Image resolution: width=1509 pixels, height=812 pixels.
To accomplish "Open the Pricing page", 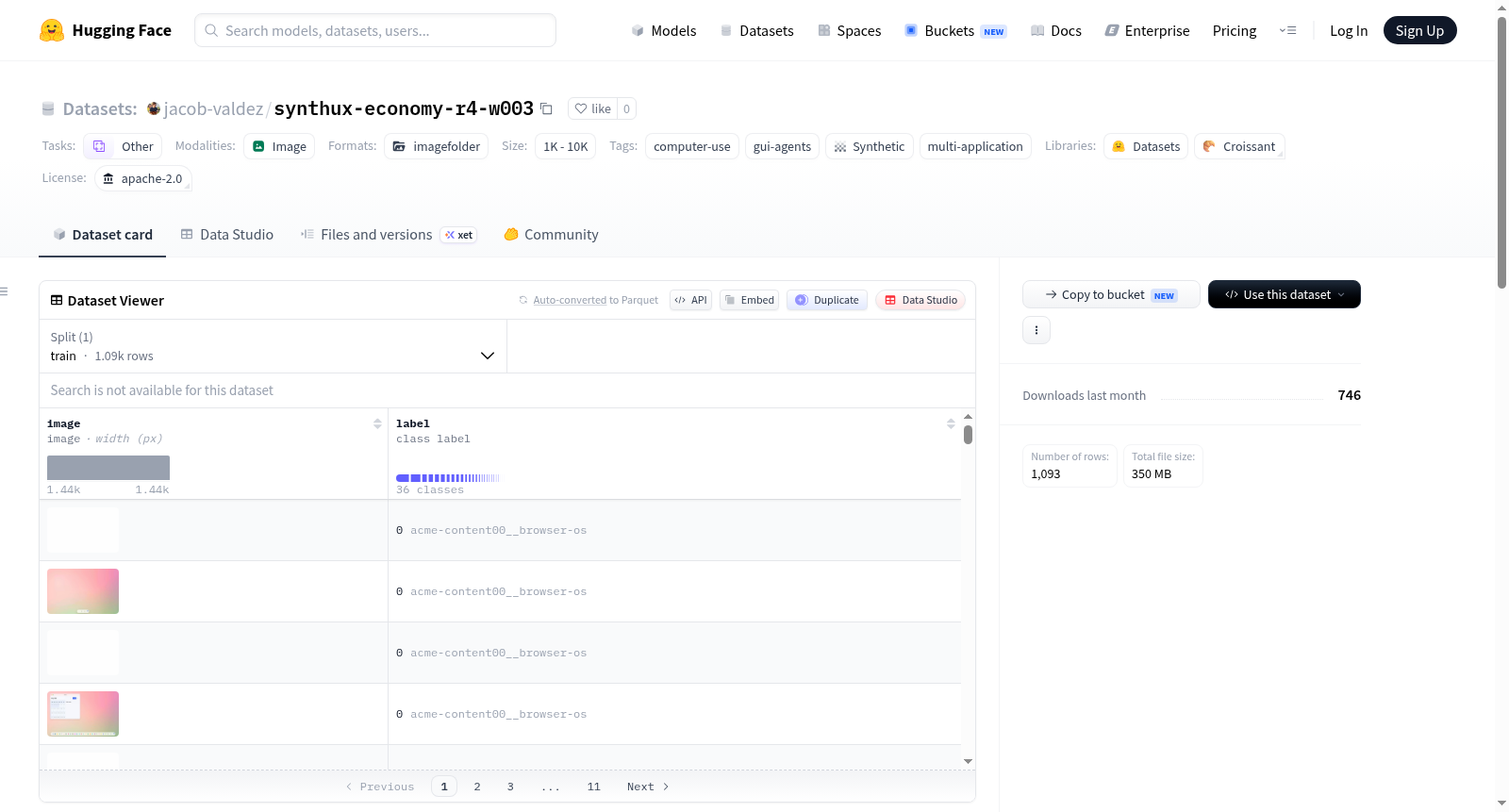I will (1235, 30).
